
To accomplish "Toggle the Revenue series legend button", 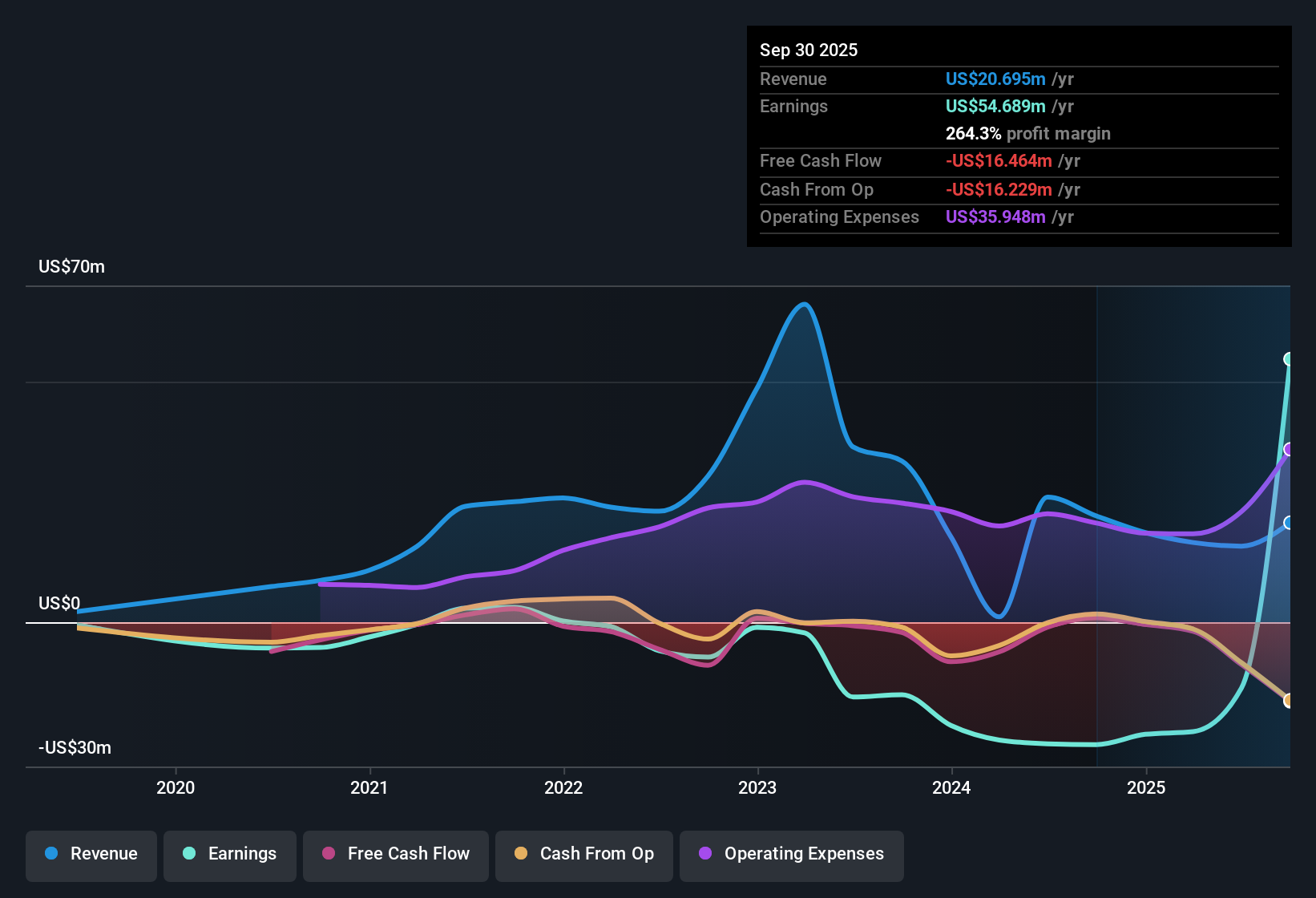I will click(91, 854).
